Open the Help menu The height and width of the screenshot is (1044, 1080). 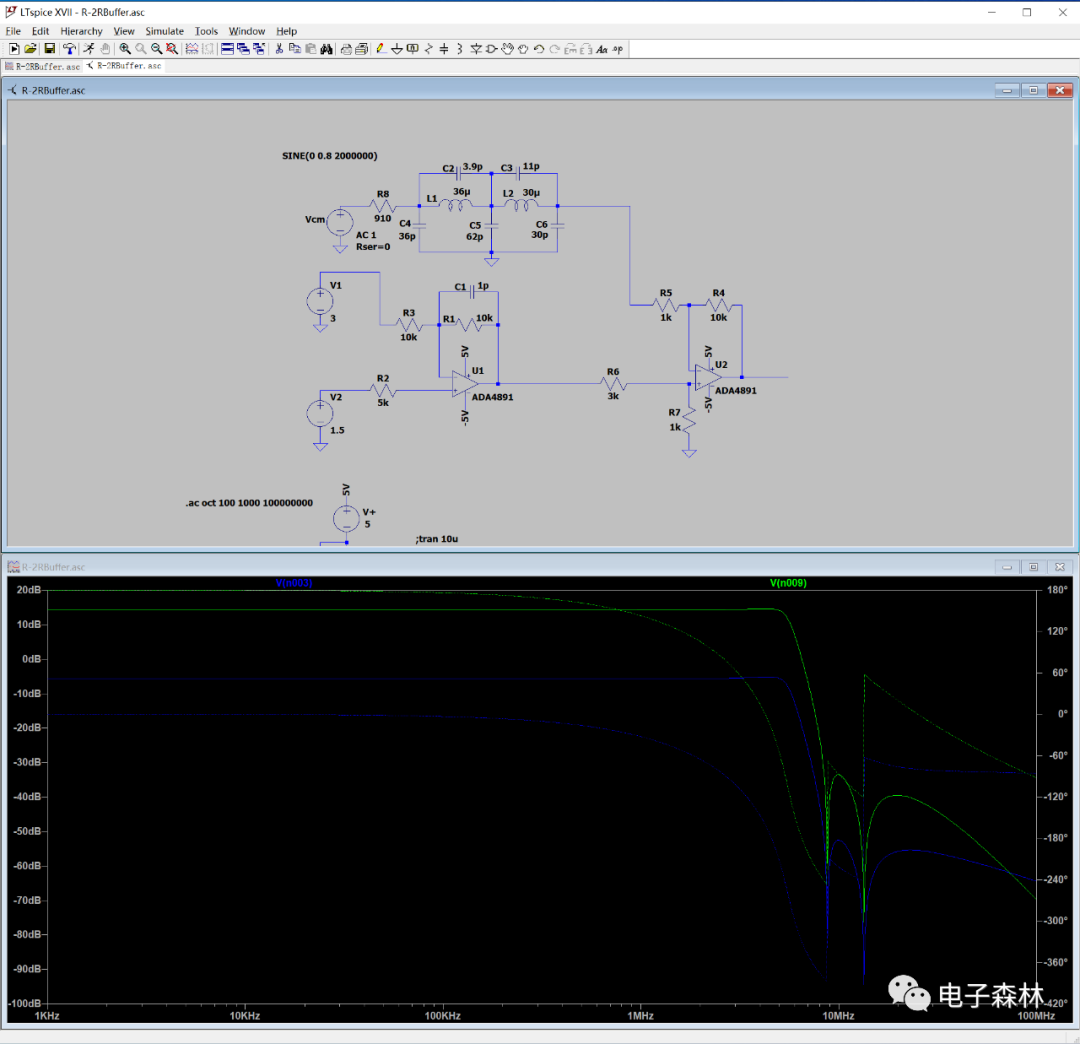coord(287,31)
